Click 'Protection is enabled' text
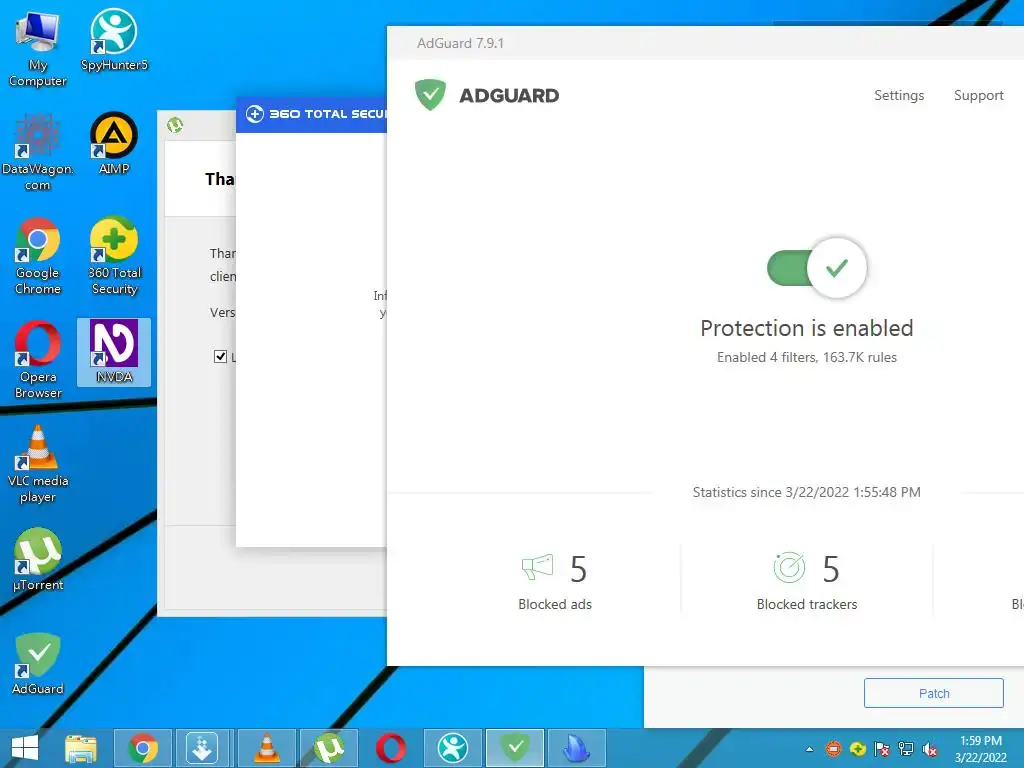This screenshot has height=768, width=1024. click(807, 328)
